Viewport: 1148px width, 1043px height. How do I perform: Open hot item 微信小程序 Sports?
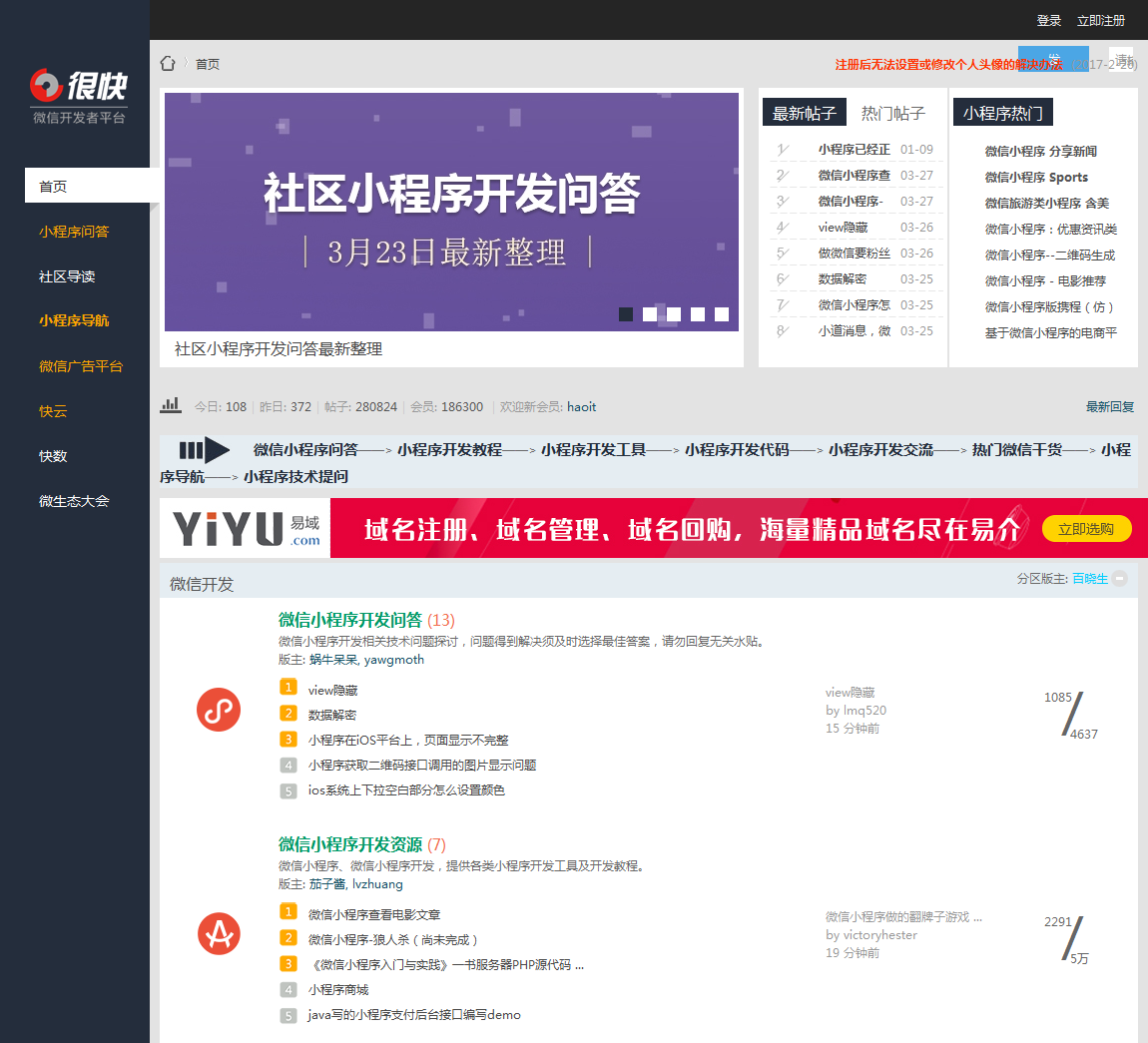click(1036, 177)
